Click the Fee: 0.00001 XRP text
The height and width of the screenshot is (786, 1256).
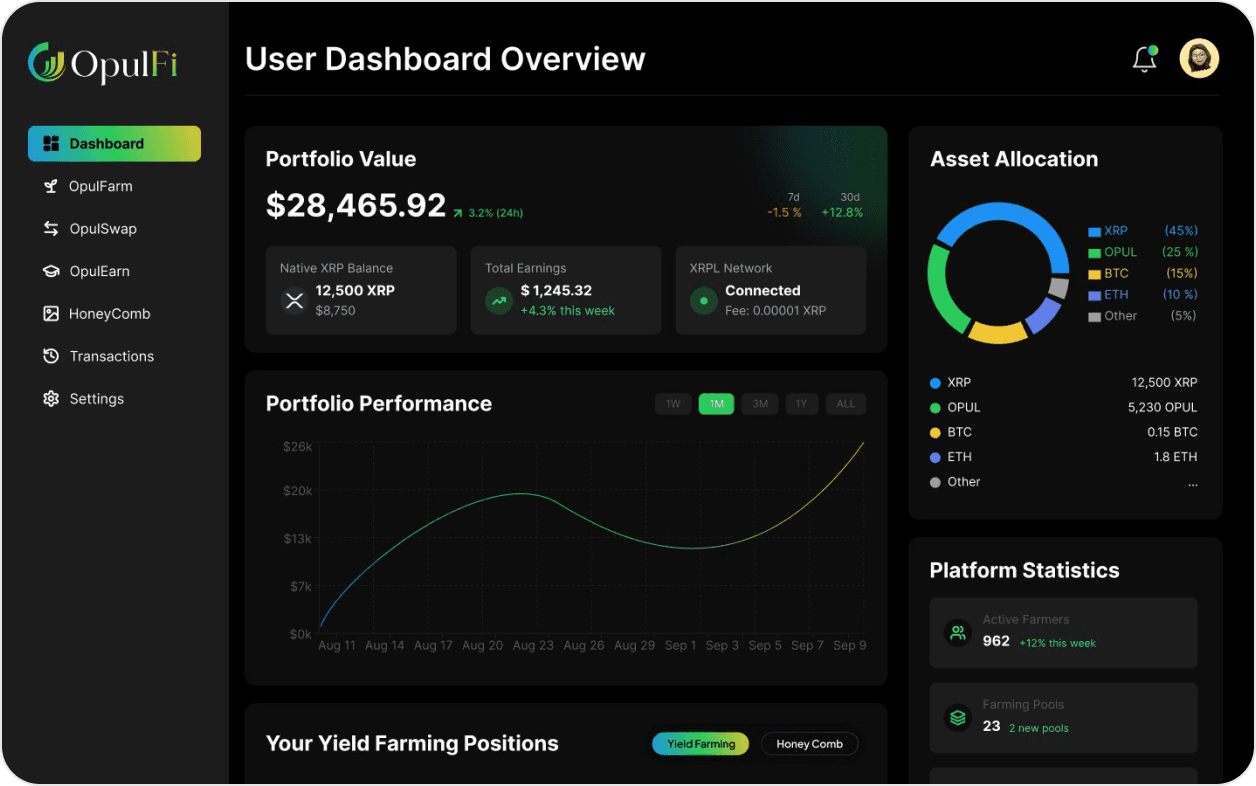(x=776, y=311)
